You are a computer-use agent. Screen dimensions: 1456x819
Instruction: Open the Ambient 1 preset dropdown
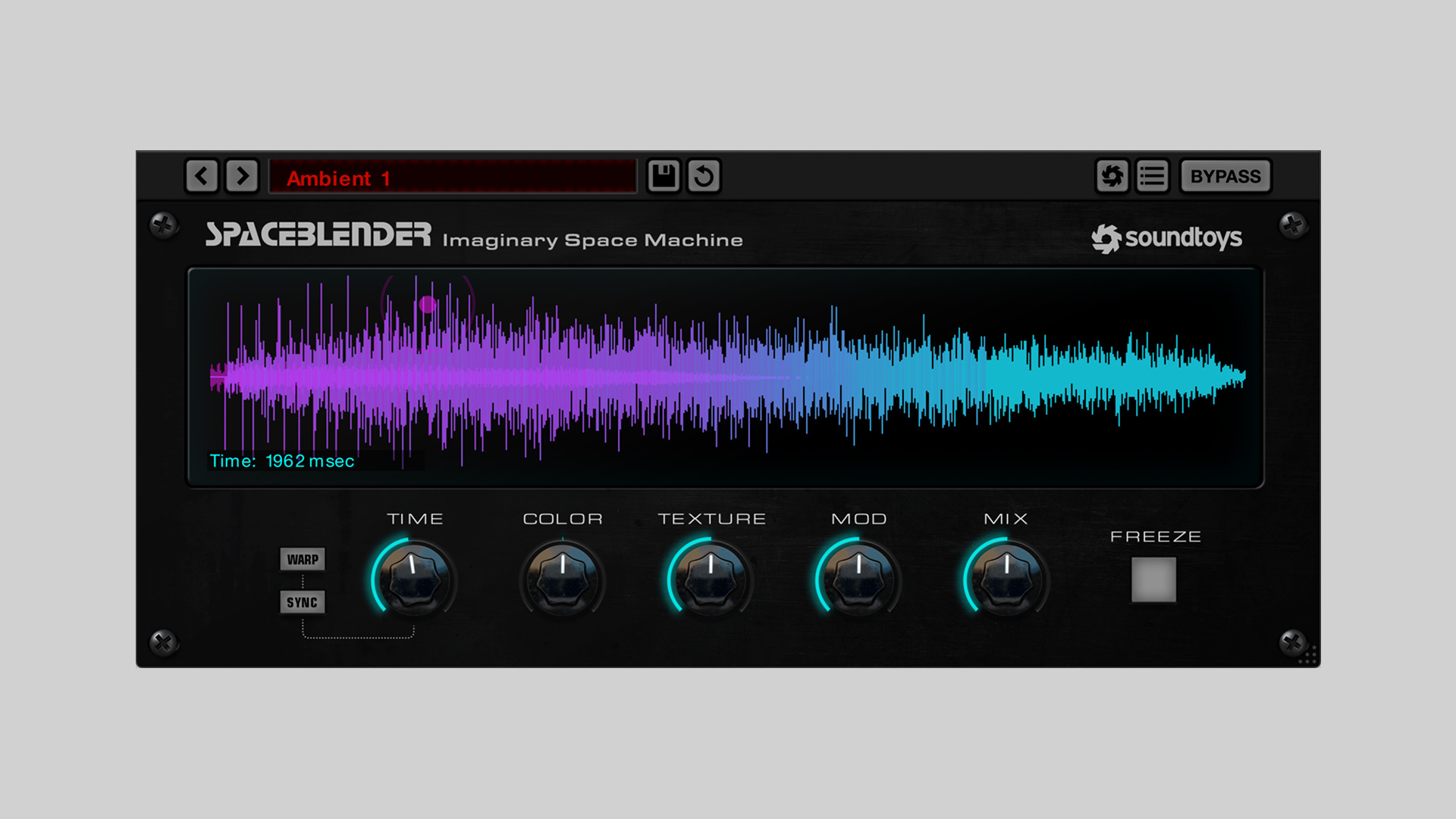pyautogui.click(x=453, y=177)
